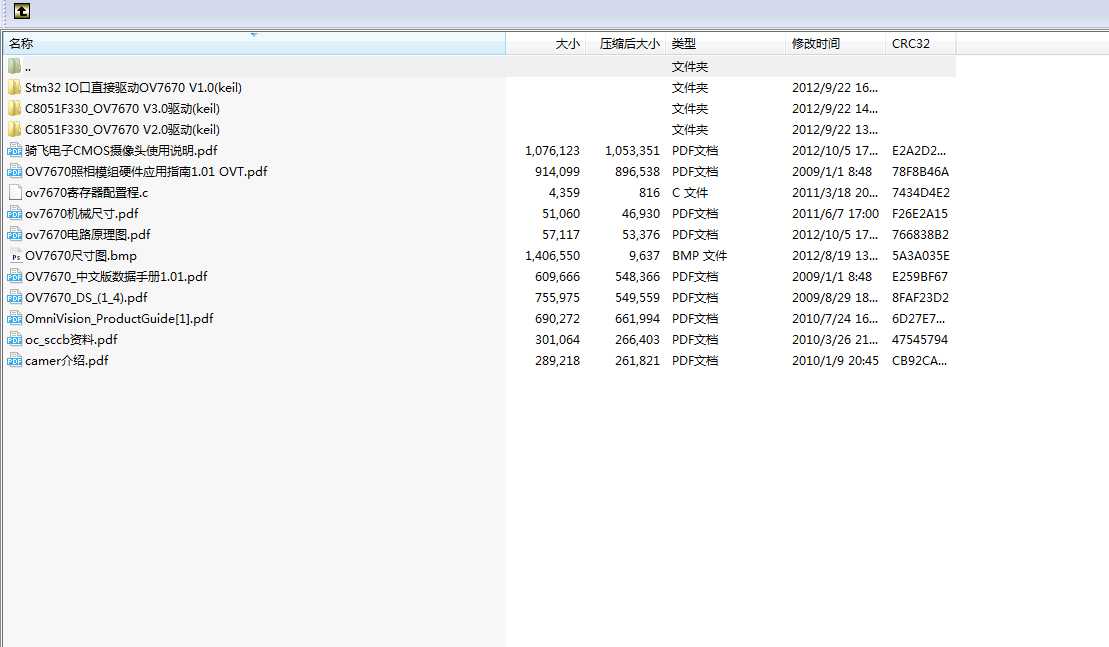Click compressed size 548,366
This screenshot has width=1109, height=647.
click(x=637, y=276)
